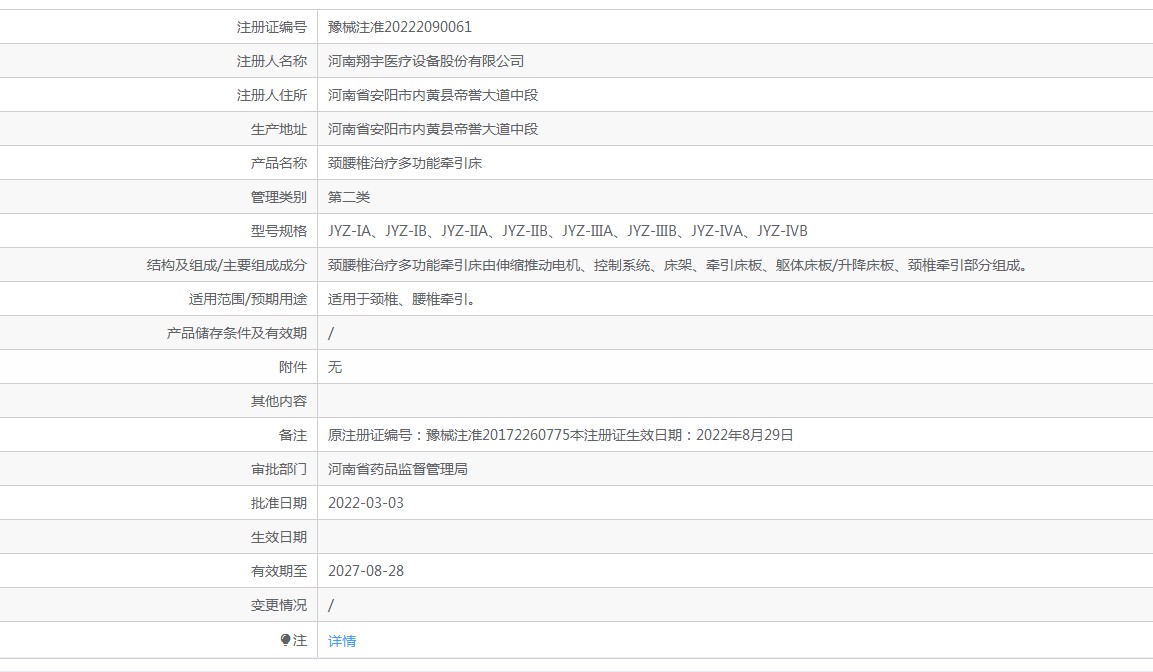Click the 注 label in last row
Viewport: 1153px width, 672px height.
[300, 640]
